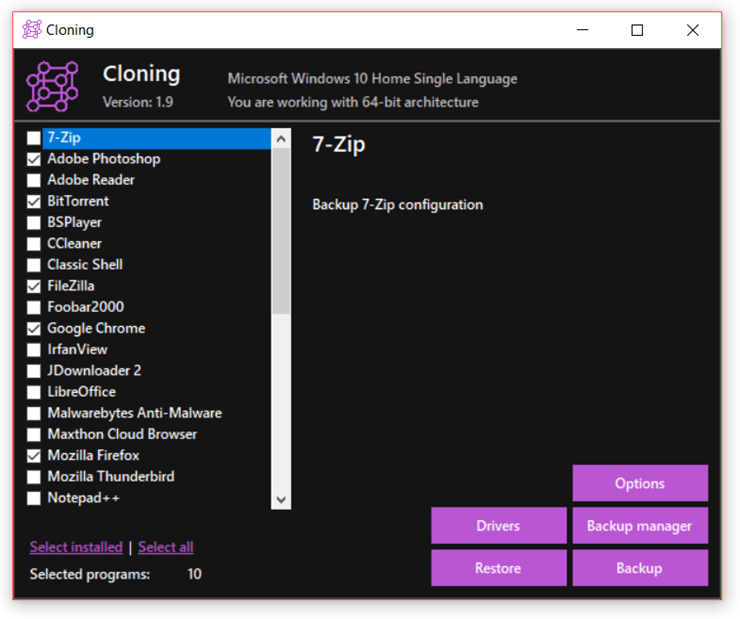Select the Adobe Reader list entry
740x619 pixels.
click(91, 180)
